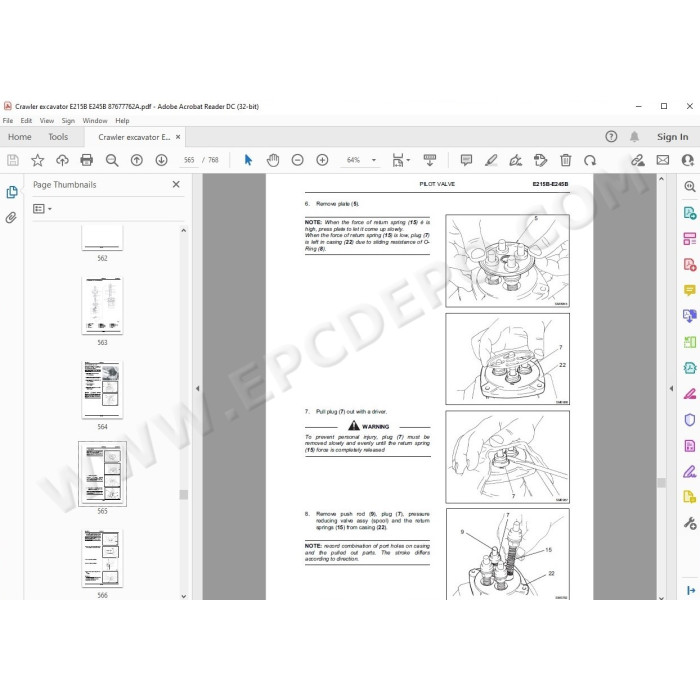Click the scrolling mode read icon

pyautogui.click(x=429, y=160)
